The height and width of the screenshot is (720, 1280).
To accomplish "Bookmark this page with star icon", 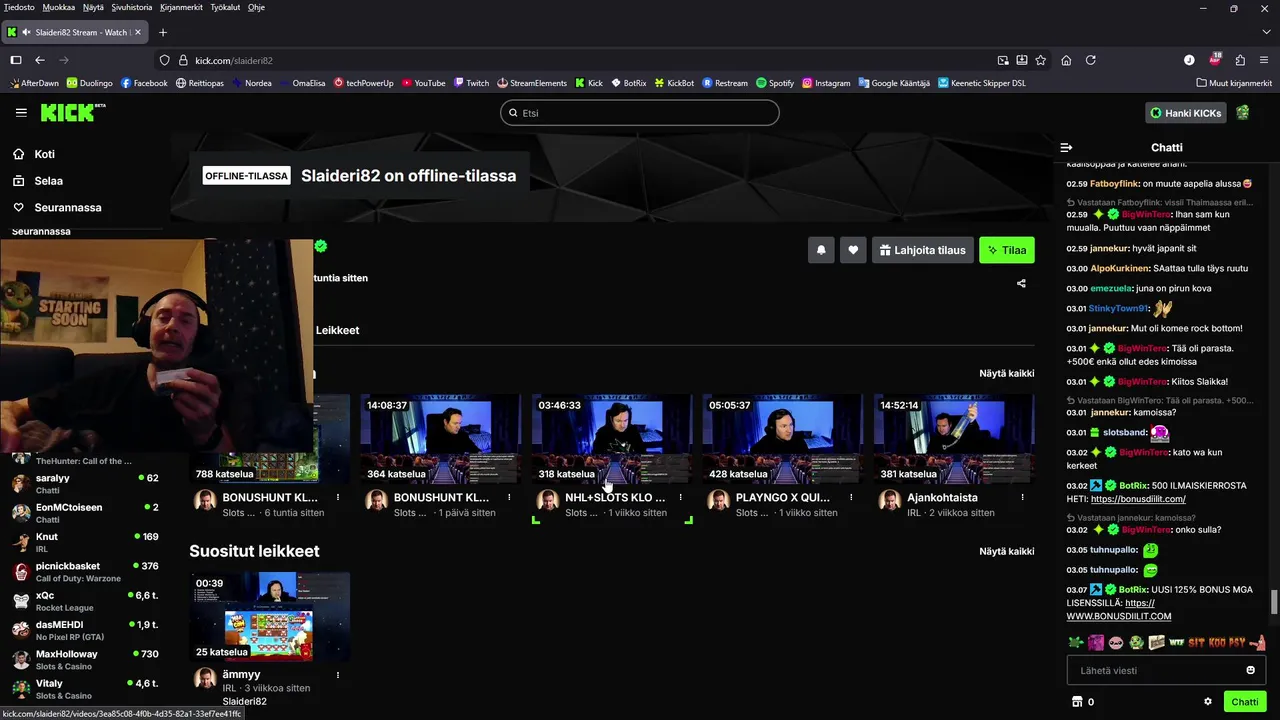I will click(x=1041, y=60).
